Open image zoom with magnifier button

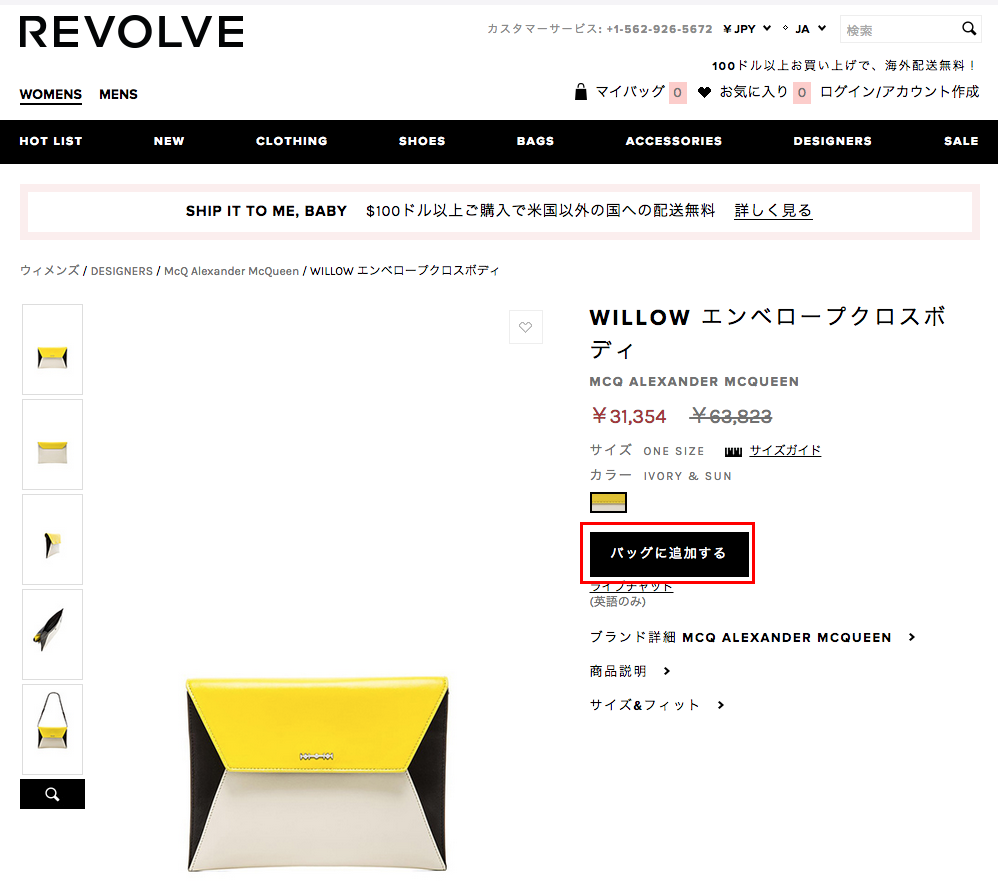(x=52, y=794)
